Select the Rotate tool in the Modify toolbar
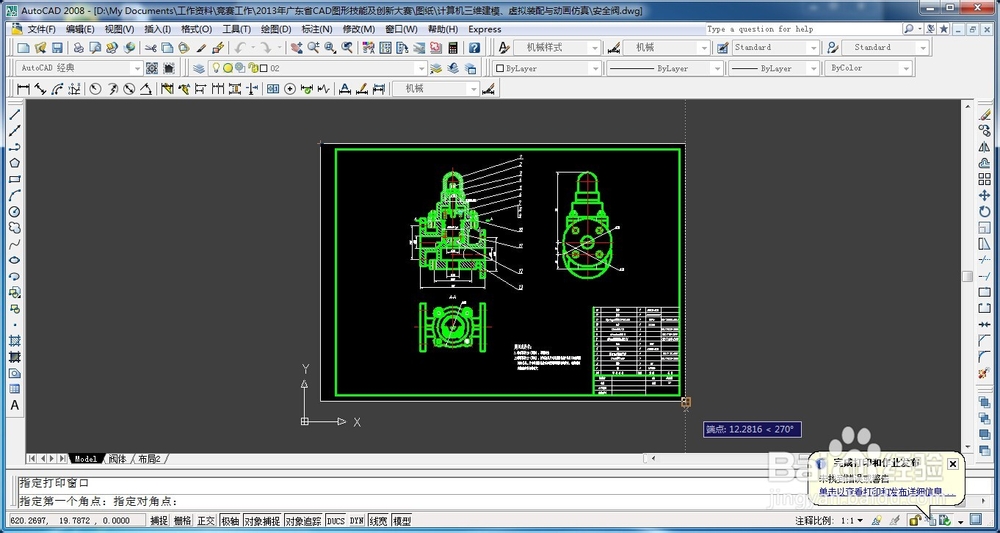Image resolution: width=1000 pixels, height=533 pixels. pos(984,212)
